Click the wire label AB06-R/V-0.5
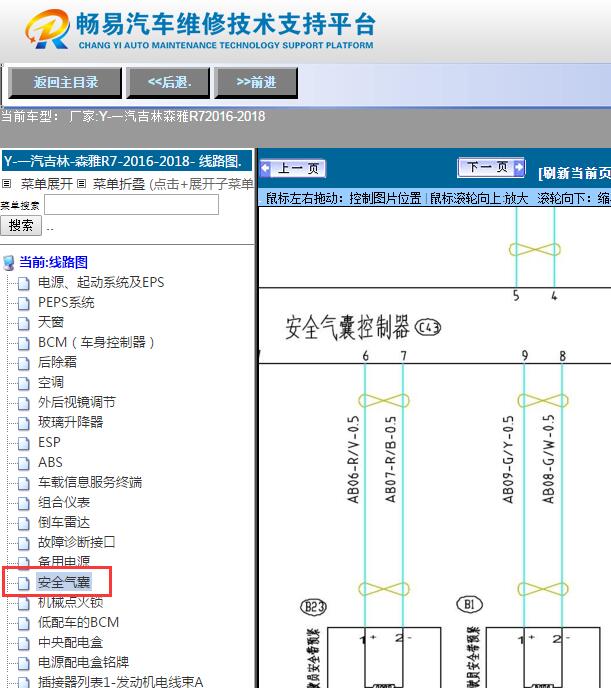This screenshot has height=688, width=611. point(354,459)
